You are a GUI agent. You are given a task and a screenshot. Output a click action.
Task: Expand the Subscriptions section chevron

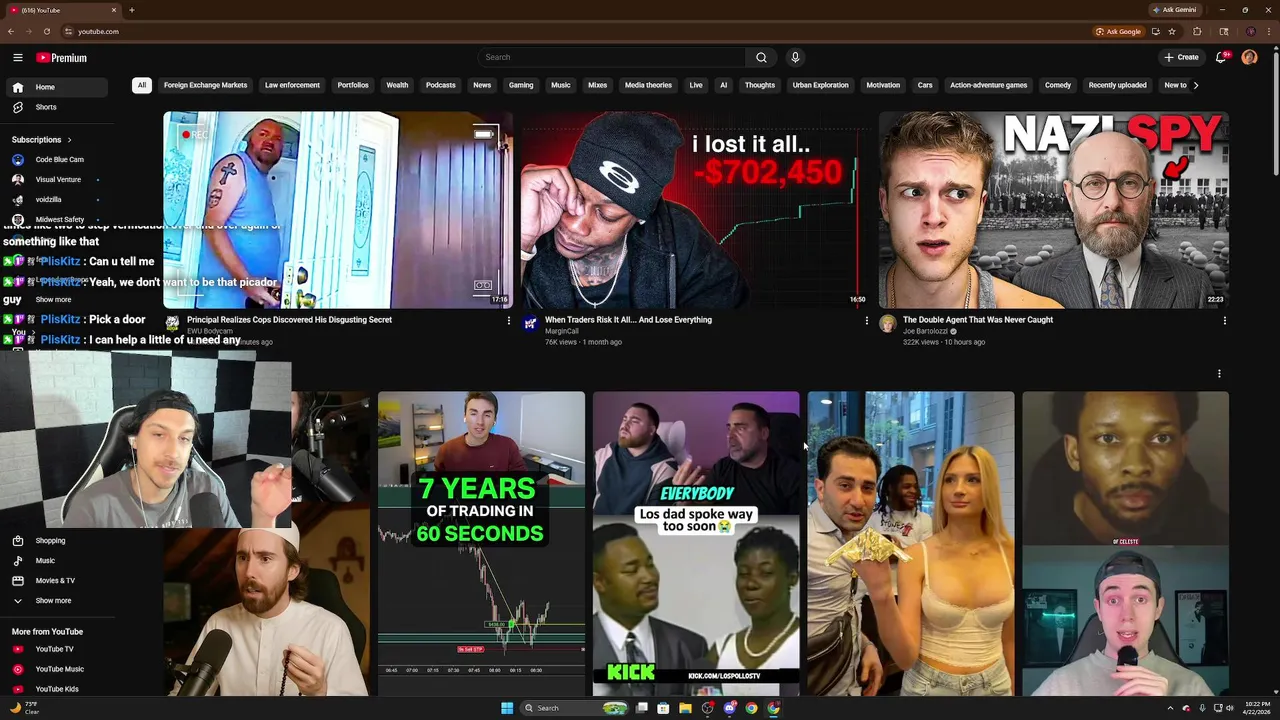click(69, 140)
